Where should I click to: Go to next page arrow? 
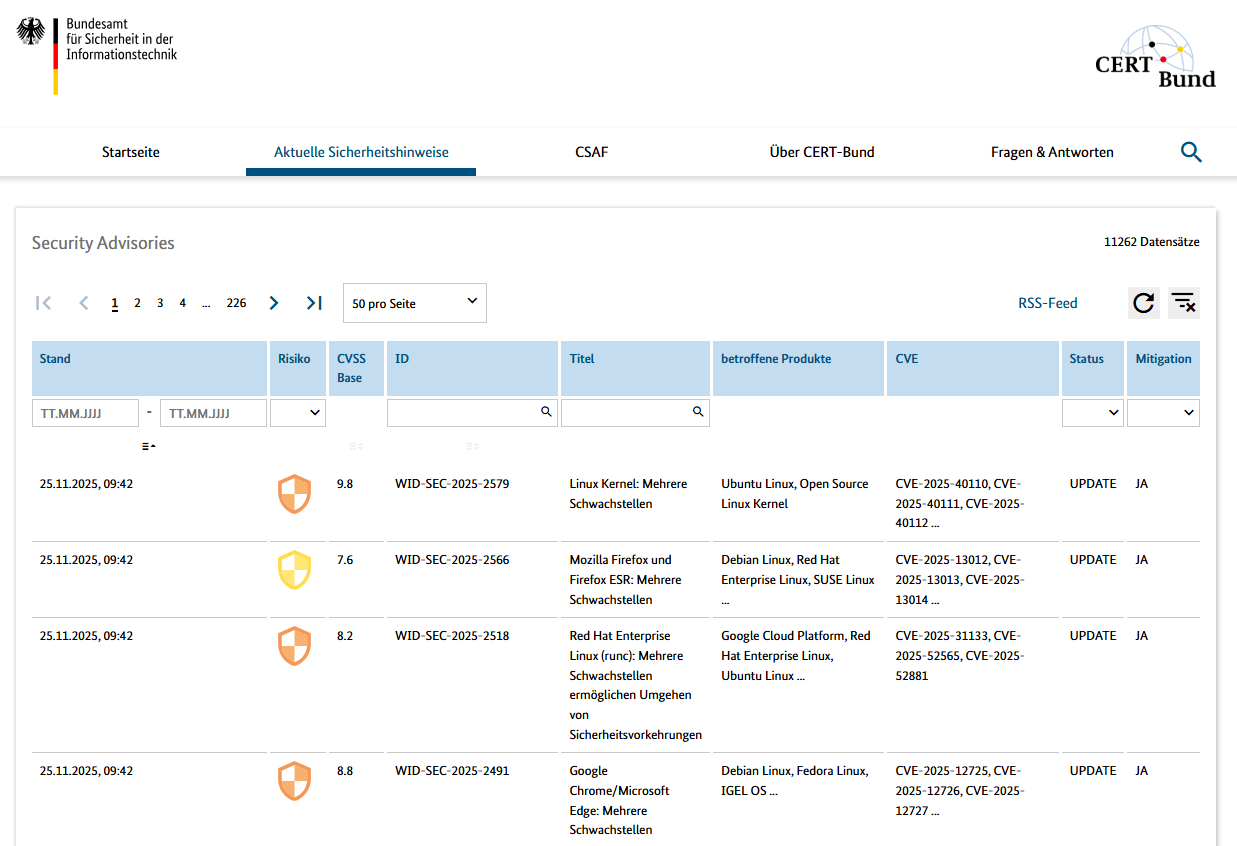274,303
